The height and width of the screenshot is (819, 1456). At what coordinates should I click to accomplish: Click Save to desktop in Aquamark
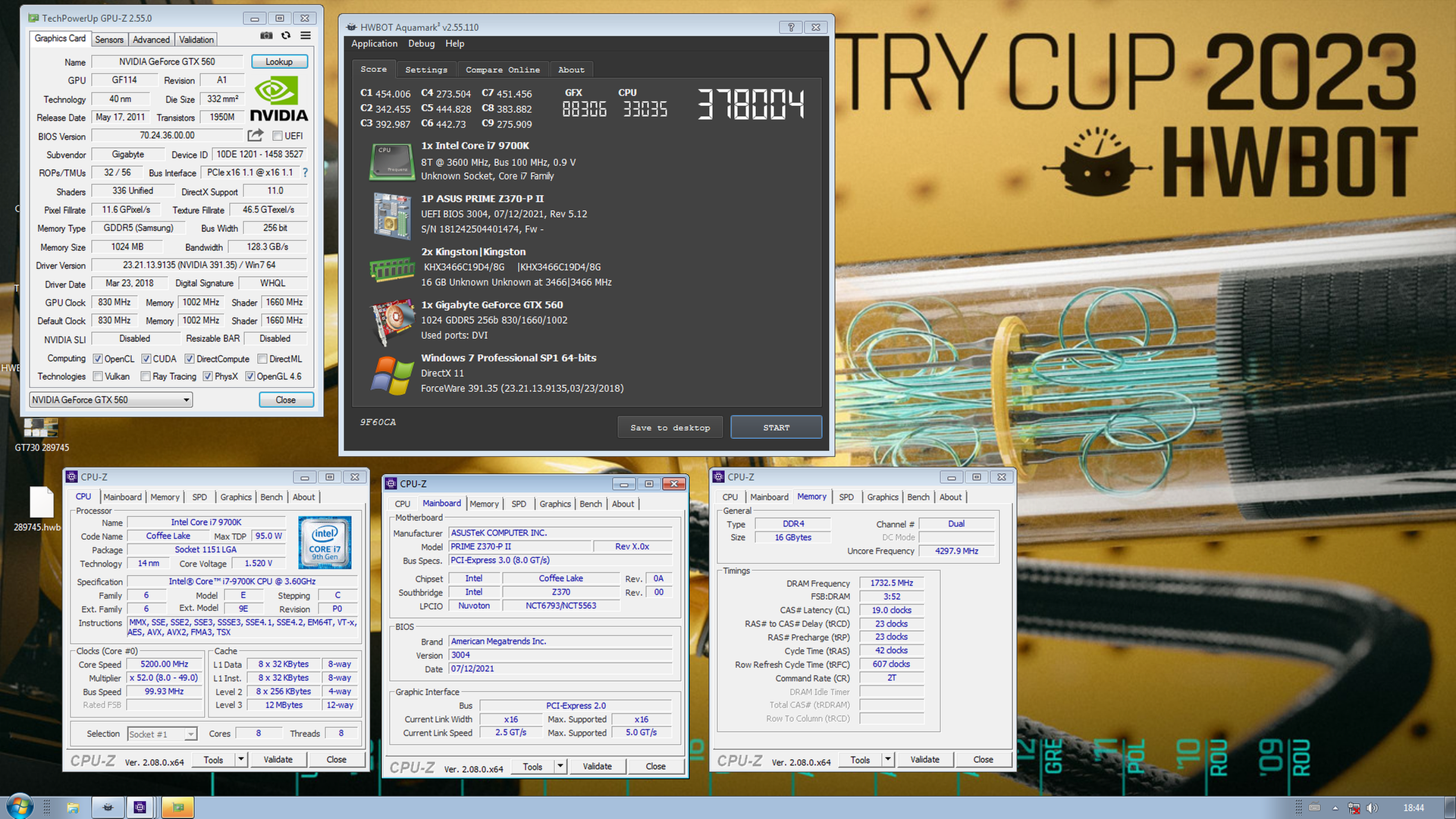pyautogui.click(x=670, y=428)
